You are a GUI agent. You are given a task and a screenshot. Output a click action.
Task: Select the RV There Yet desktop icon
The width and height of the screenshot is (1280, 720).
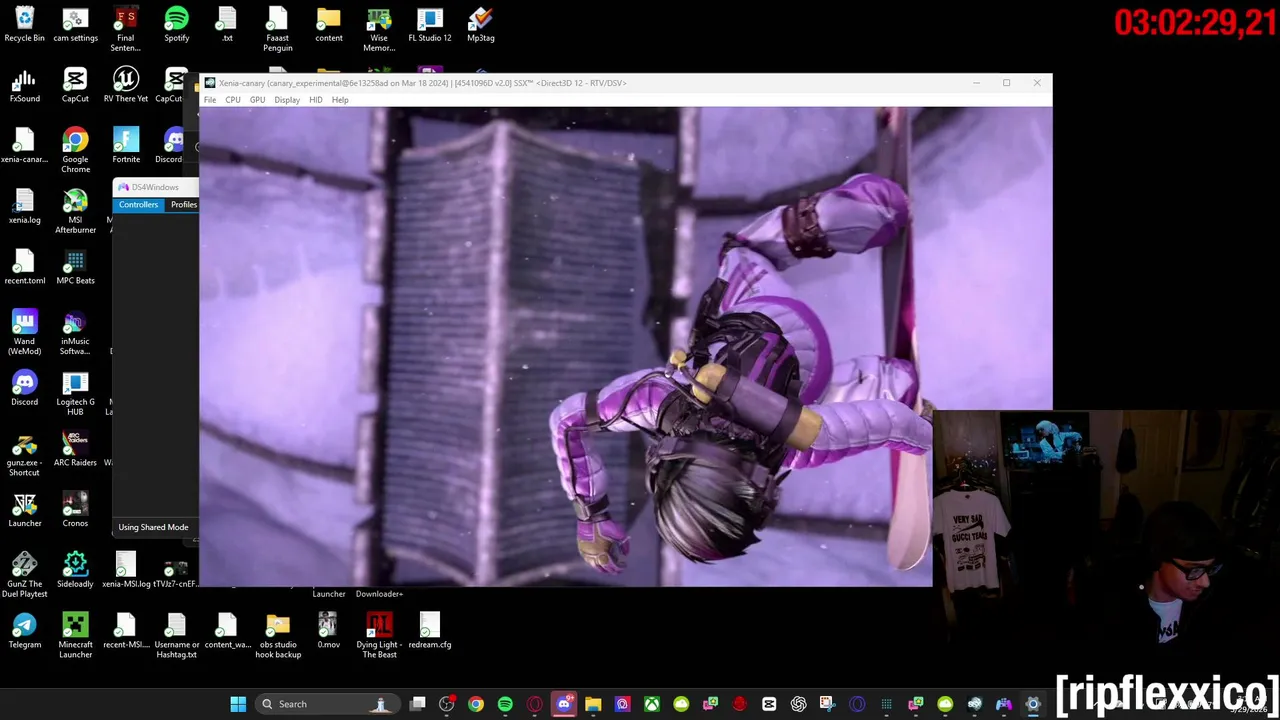pos(125,86)
